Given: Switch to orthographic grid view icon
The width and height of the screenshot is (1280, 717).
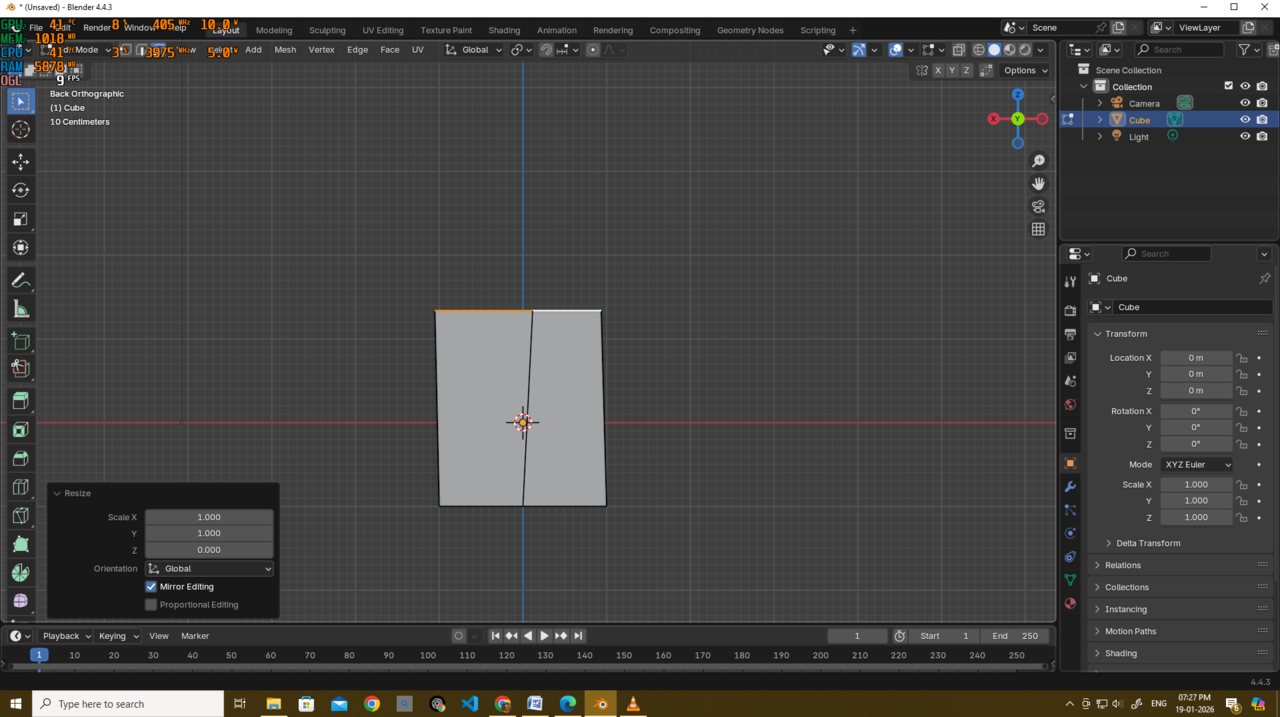Looking at the screenshot, I should coord(1038,229).
